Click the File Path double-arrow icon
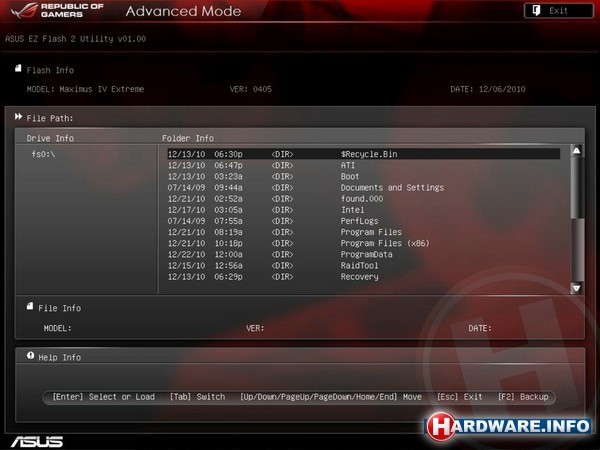This screenshot has height=450, width=600. pos(18,116)
